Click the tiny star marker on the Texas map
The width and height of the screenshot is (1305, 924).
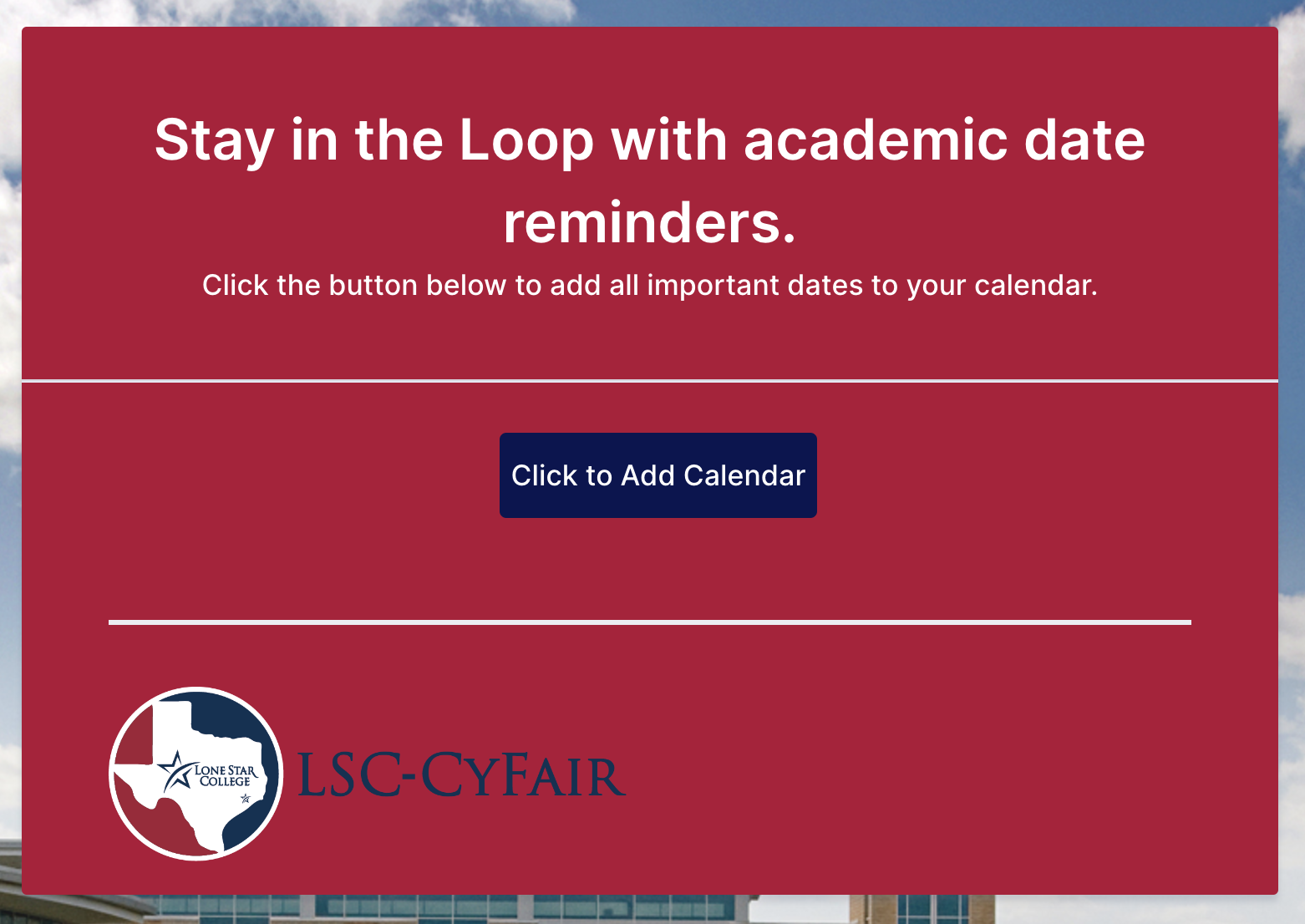246,798
